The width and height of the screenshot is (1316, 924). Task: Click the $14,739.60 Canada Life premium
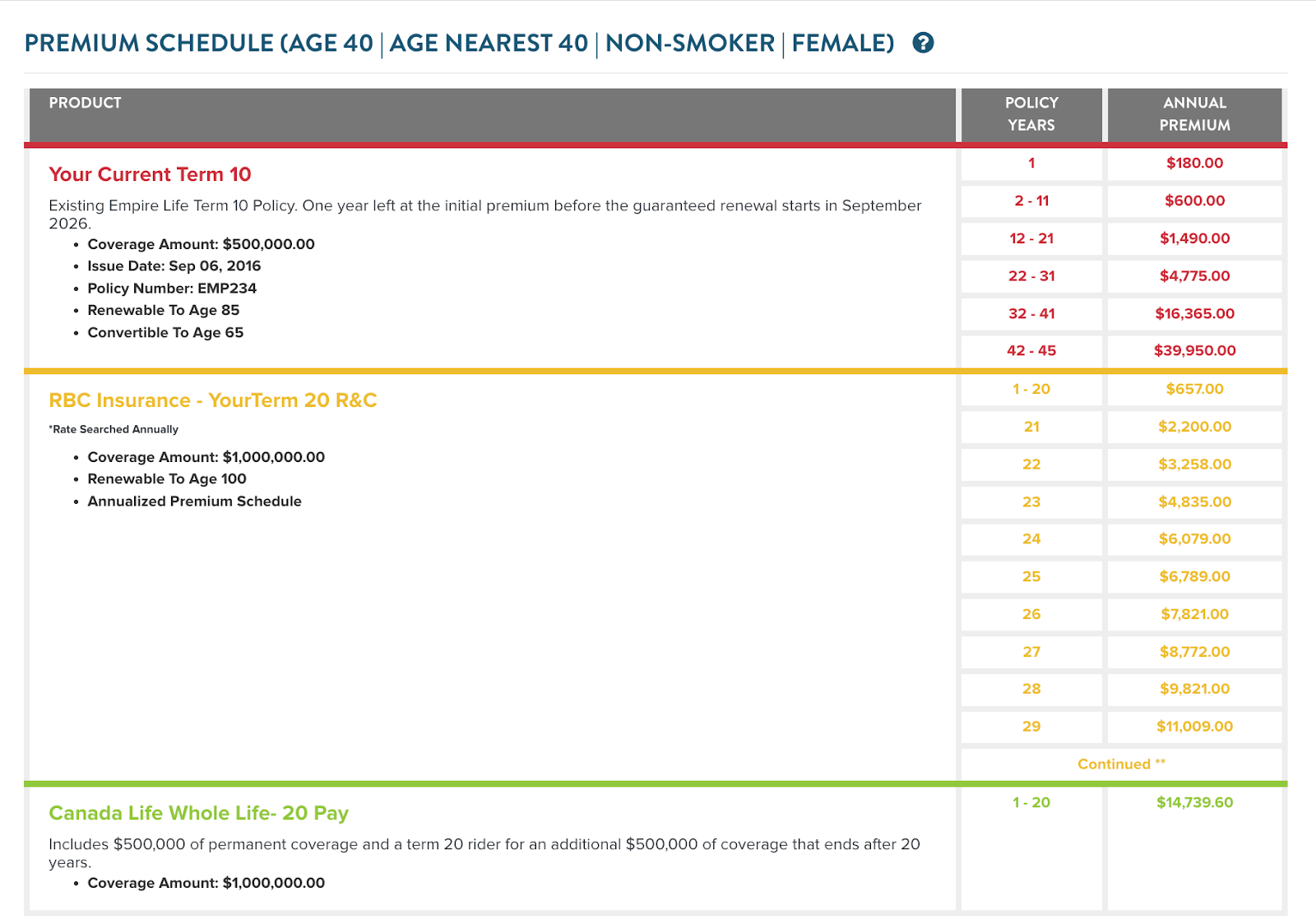[1194, 802]
